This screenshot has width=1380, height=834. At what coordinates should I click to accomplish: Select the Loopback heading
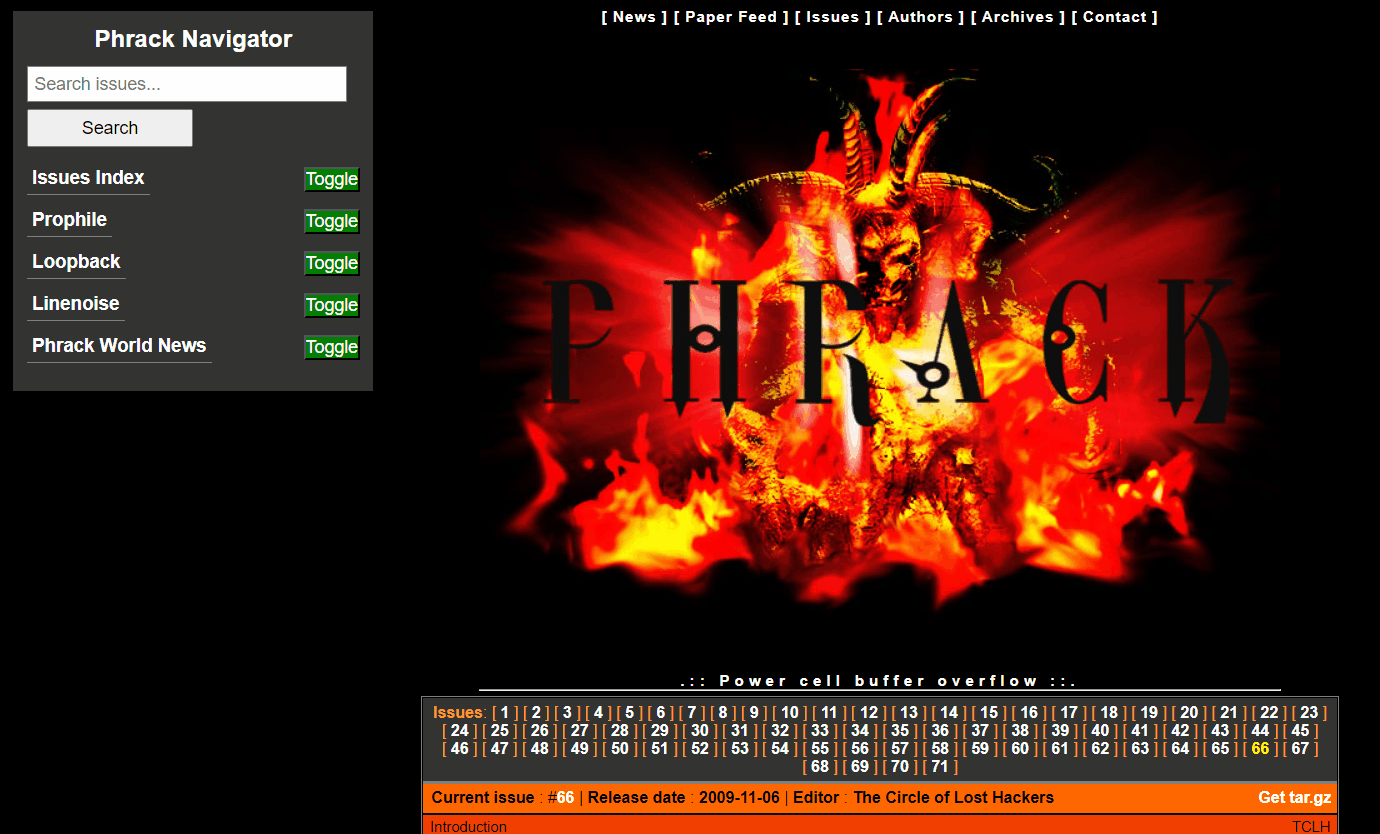[76, 262]
